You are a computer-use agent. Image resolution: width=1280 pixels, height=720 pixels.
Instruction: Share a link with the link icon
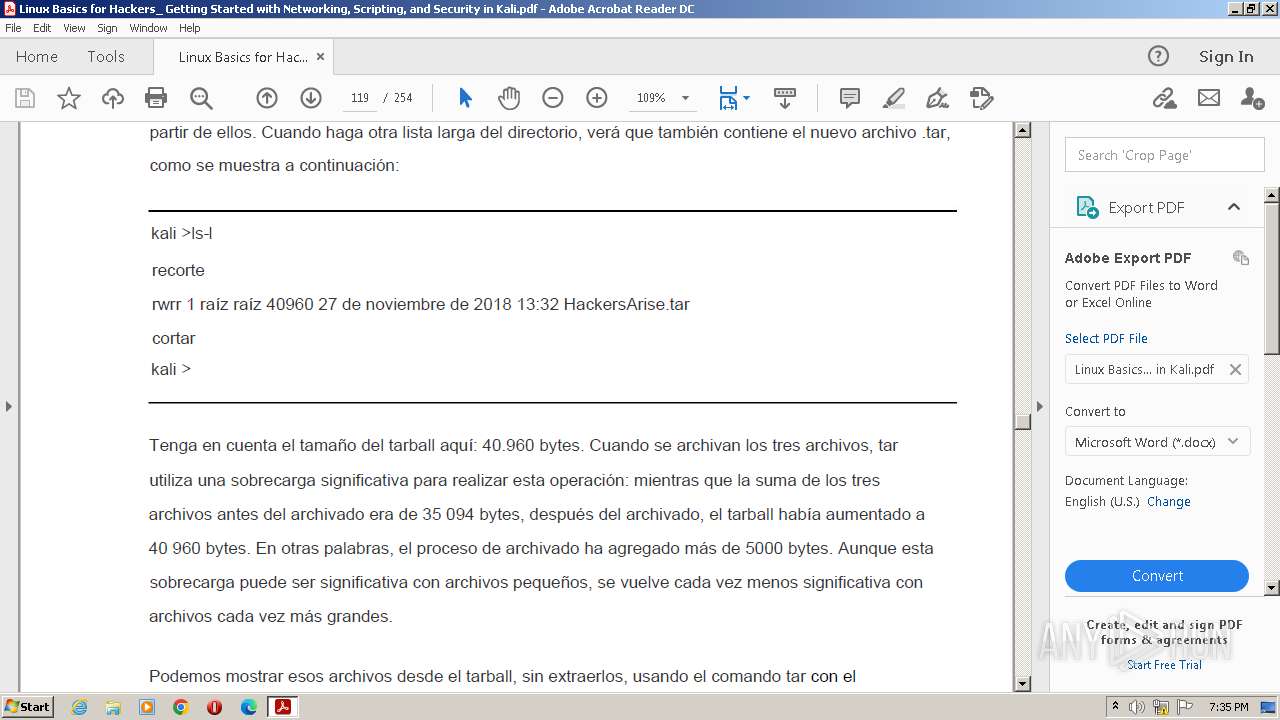(1164, 98)
